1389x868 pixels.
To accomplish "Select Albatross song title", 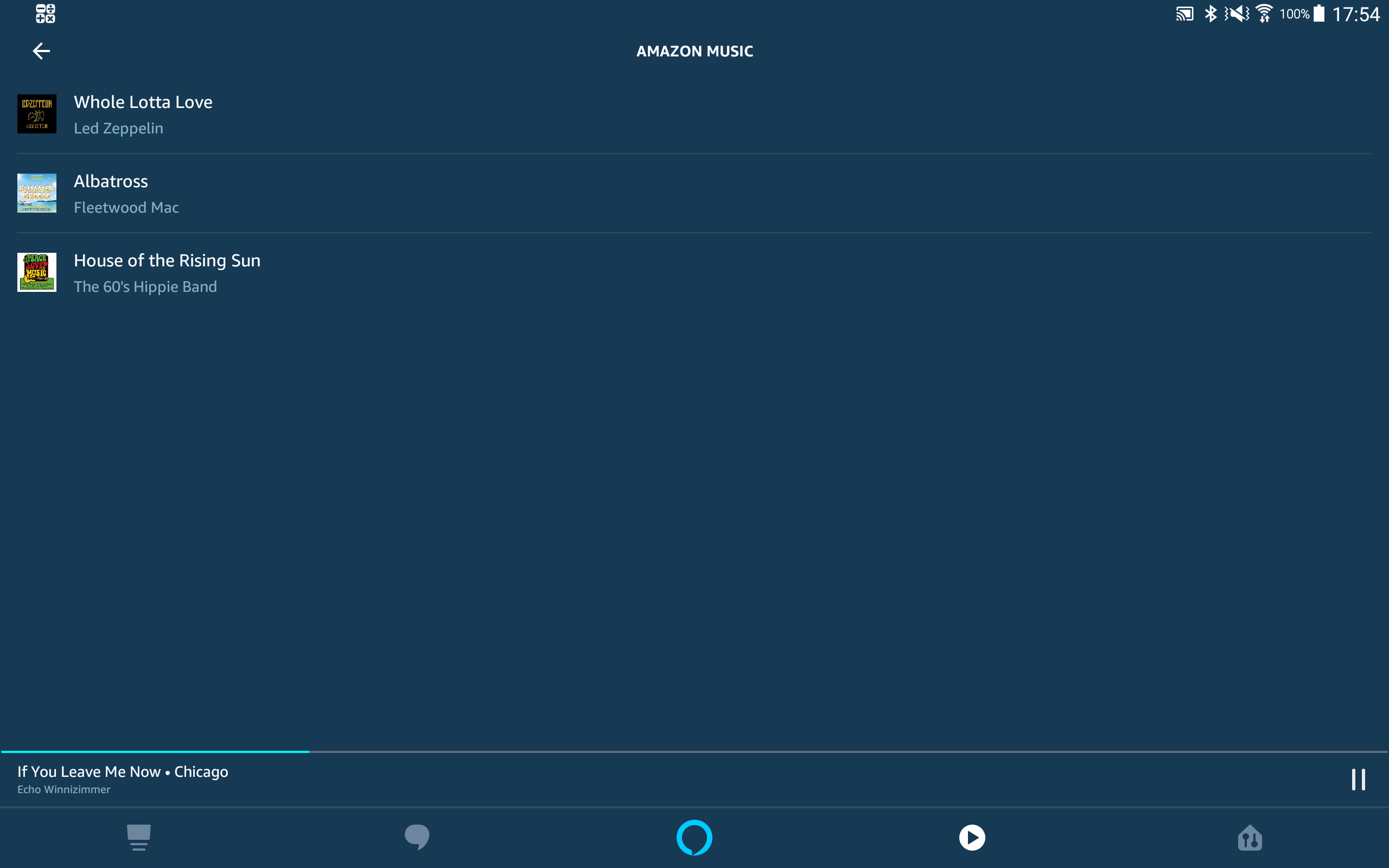I will click(111, 181).
